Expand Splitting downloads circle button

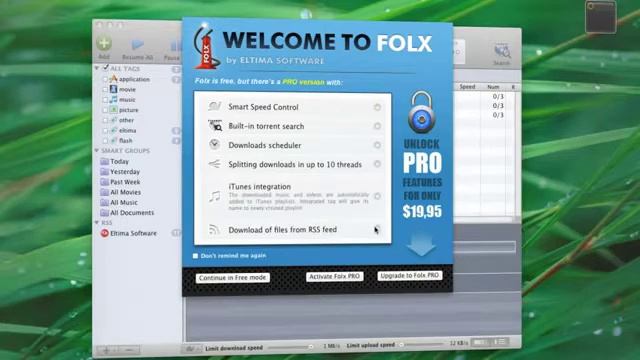point(377,164)
